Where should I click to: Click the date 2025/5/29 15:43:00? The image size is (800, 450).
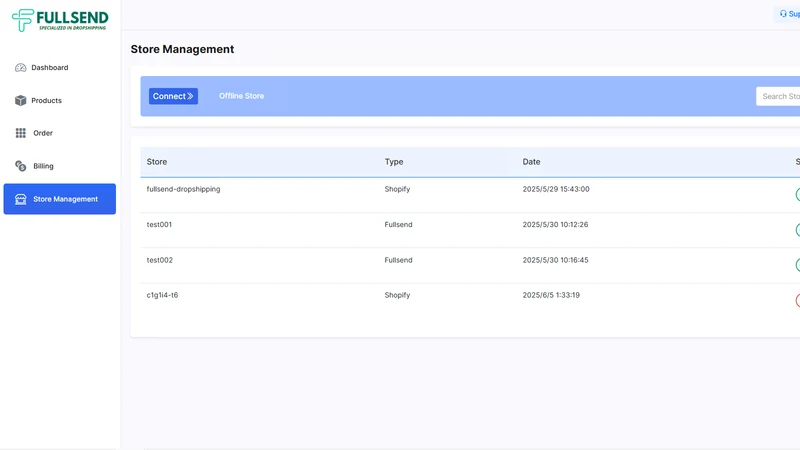[x=556, y=189]
